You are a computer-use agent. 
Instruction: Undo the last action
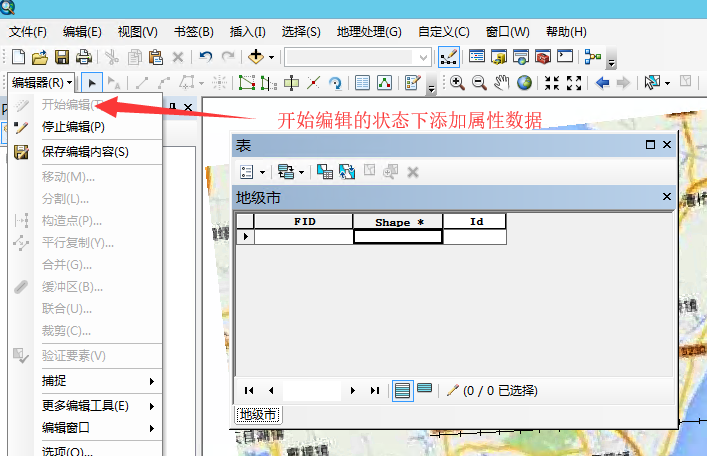206,57
